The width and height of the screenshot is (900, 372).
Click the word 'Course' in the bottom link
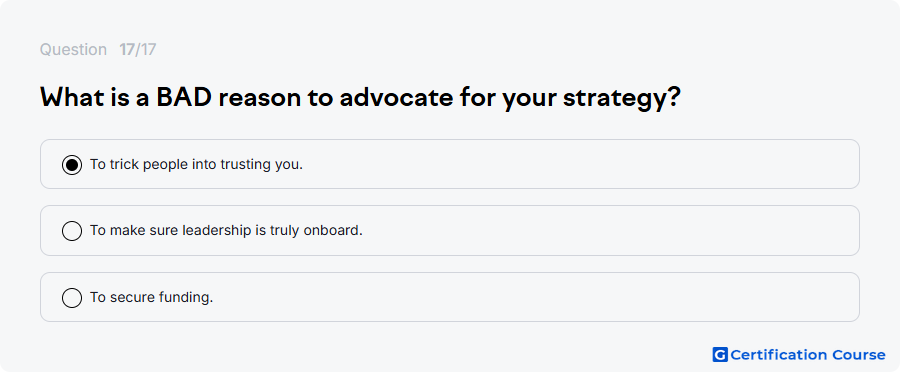[x=859, y=355]
